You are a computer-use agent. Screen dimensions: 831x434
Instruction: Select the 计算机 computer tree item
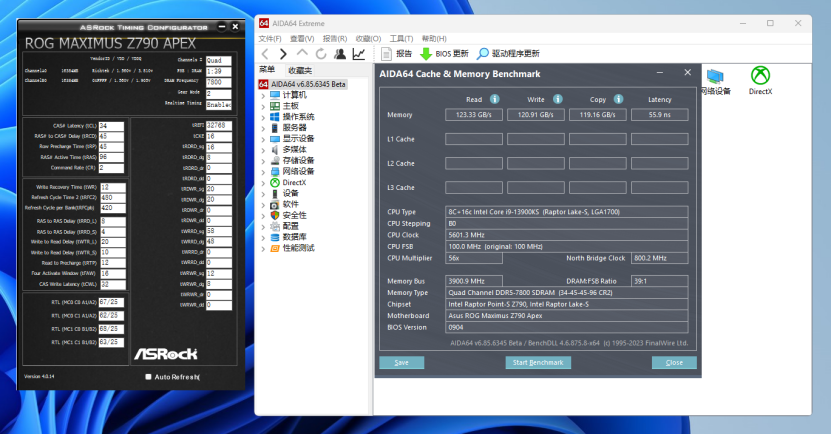[294, 95]
